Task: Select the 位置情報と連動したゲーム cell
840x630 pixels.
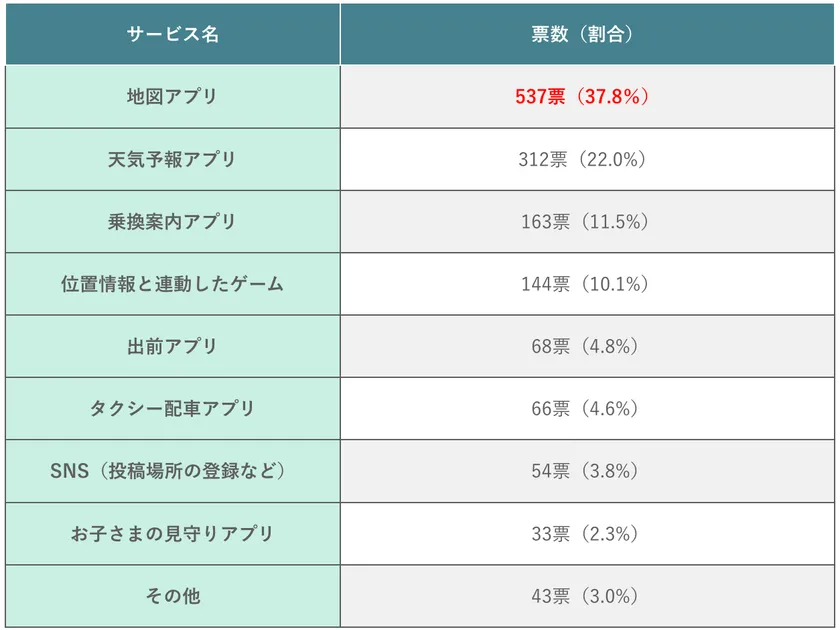Action: (172, 284)
